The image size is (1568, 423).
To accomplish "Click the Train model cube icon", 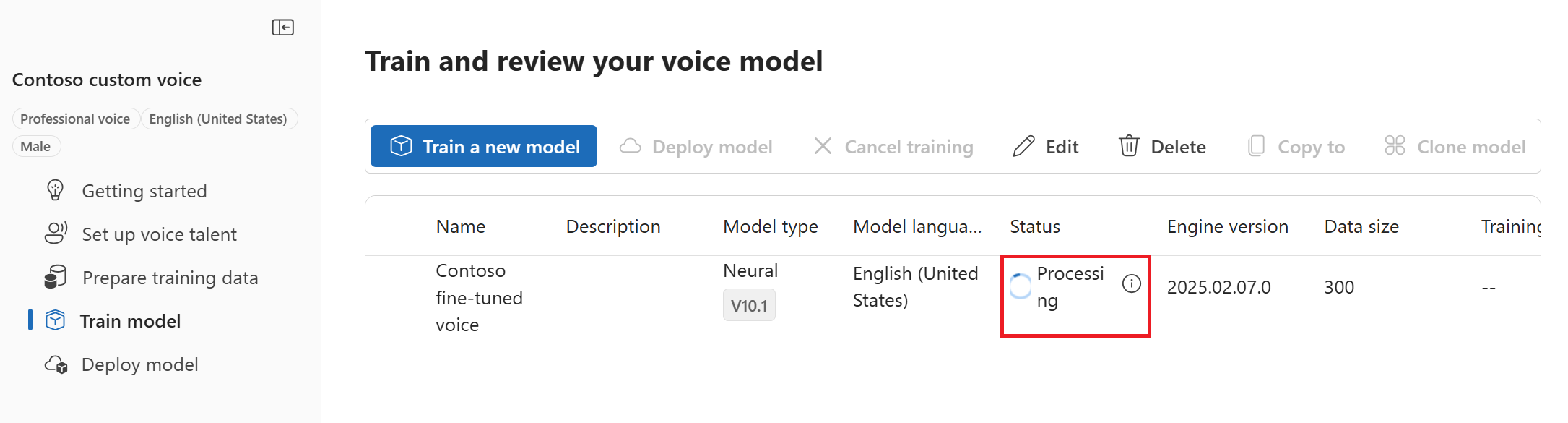I will (56, 320).
